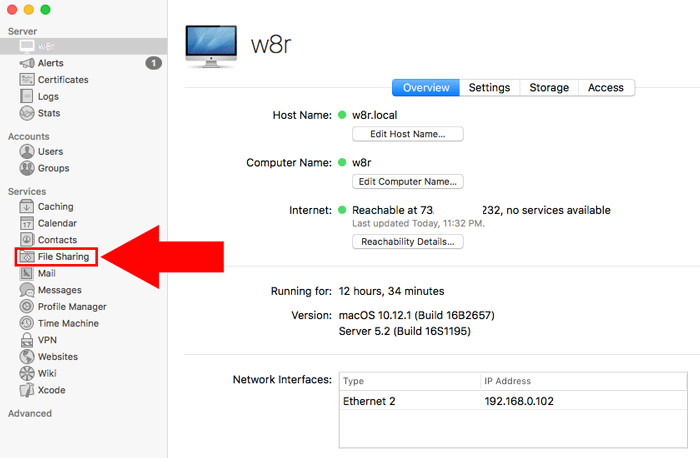The width and height of the screenshot is (700, 458).
Task: Open Websites globe icon
Action: [27, 356]
